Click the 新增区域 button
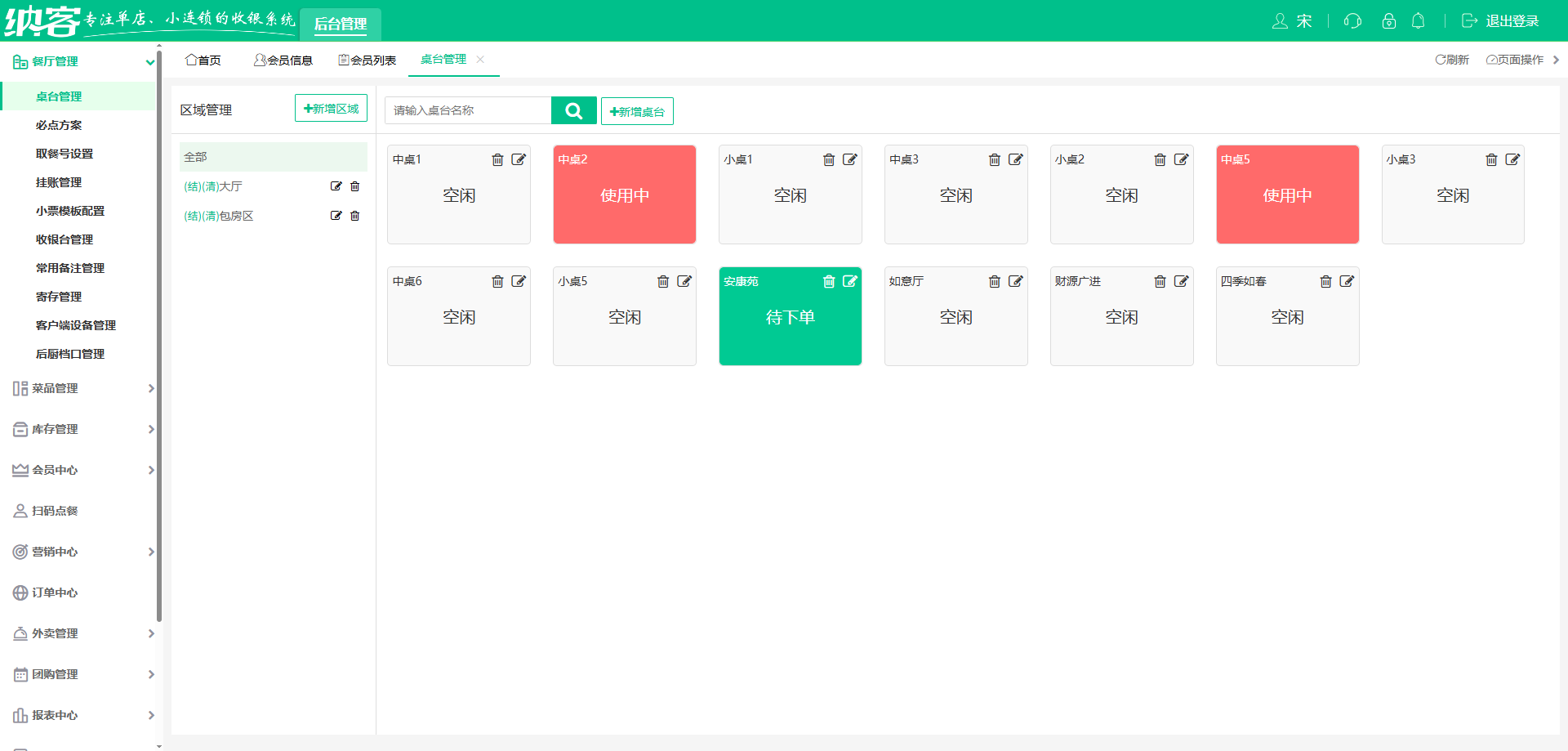The width and height of the screenshot is (1568, 751). click(331, 109)
